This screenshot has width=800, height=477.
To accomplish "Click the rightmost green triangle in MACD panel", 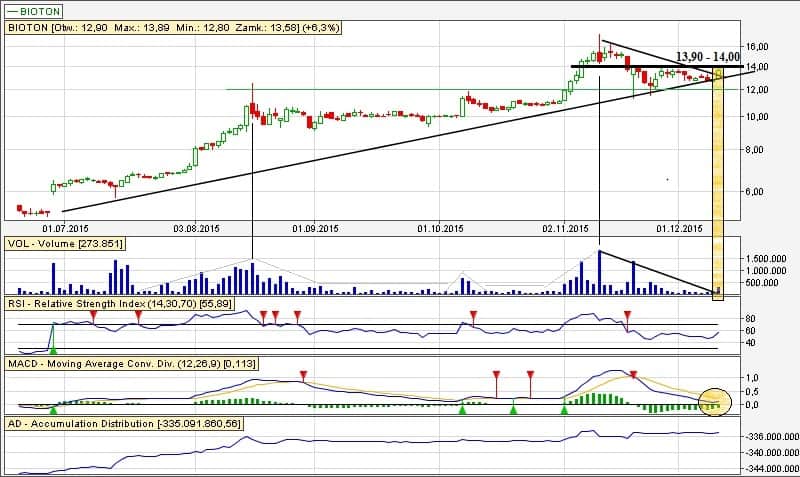I will [564, 408].
